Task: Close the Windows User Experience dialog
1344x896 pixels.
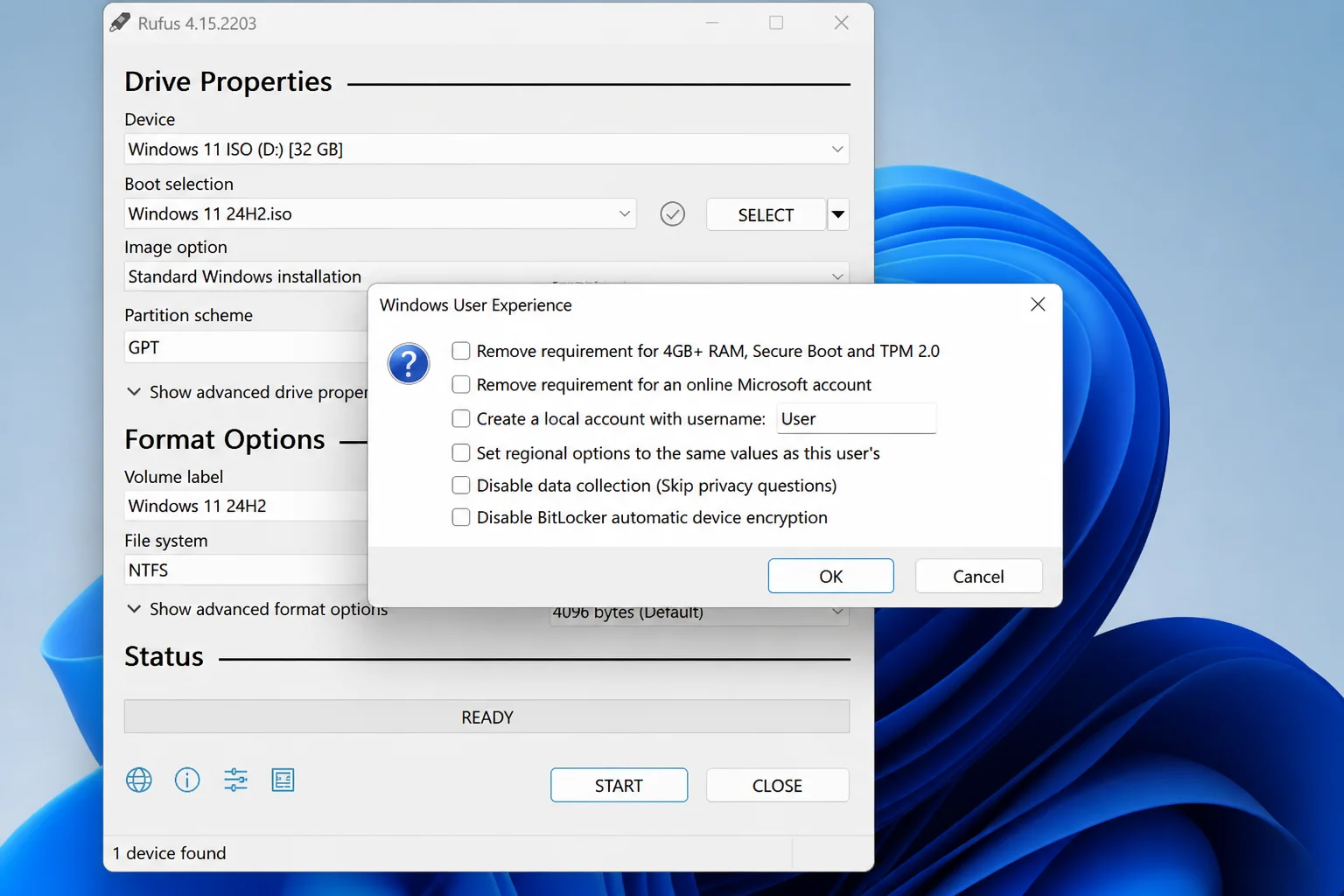Action: click(1038, 304)
